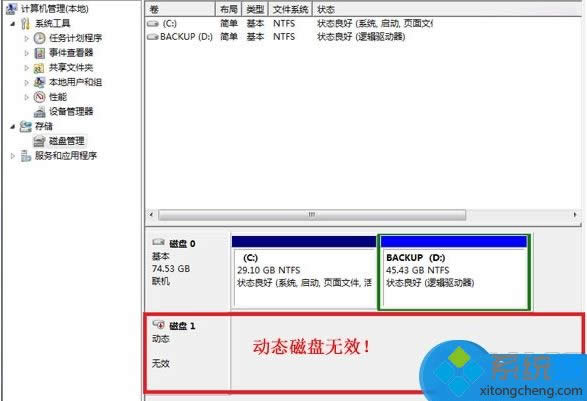Select 计算机管理(本地) tree label
Screen dimensions: 587x401
tap(55, 9)
